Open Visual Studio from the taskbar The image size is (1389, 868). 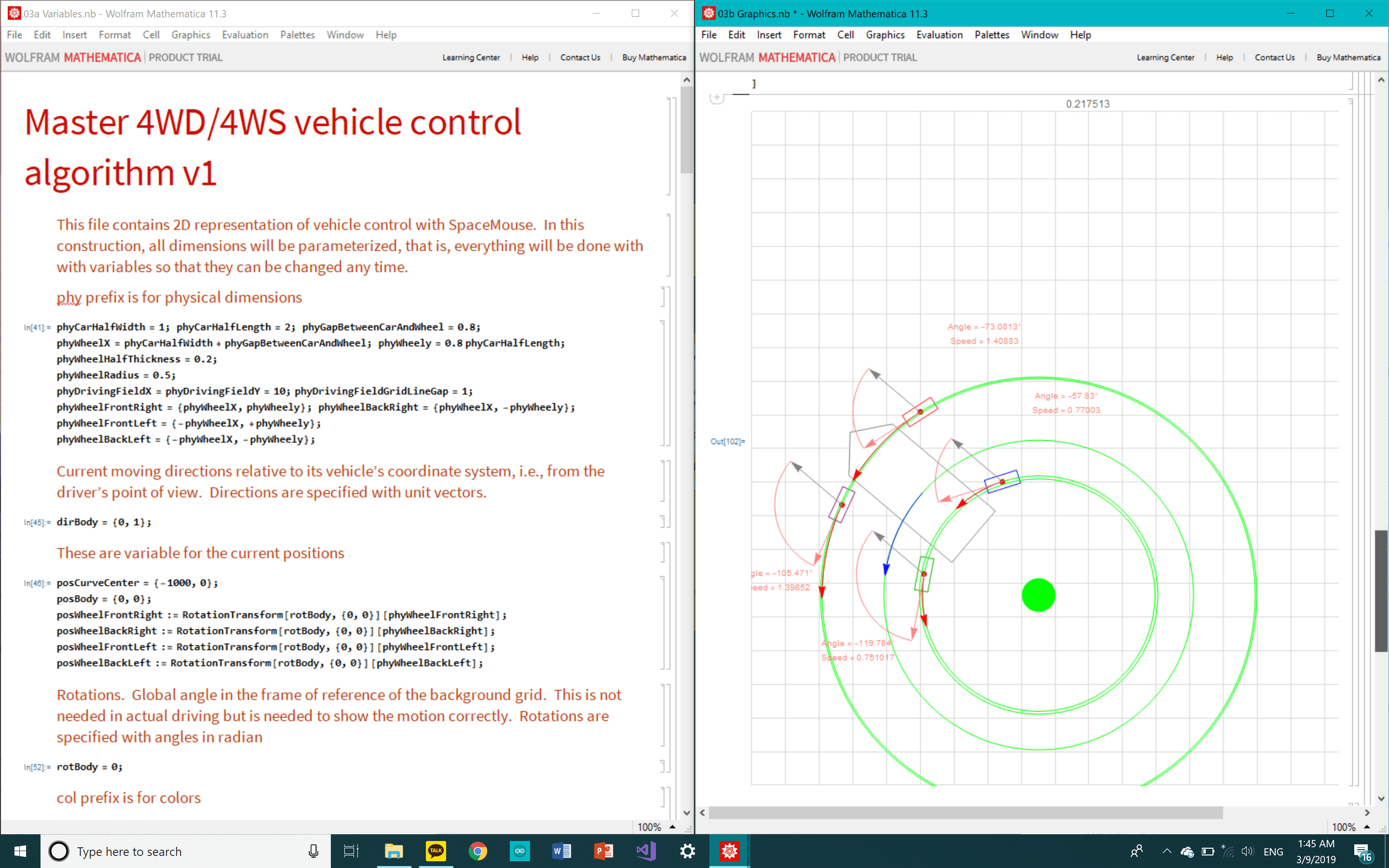click(646, 851)
